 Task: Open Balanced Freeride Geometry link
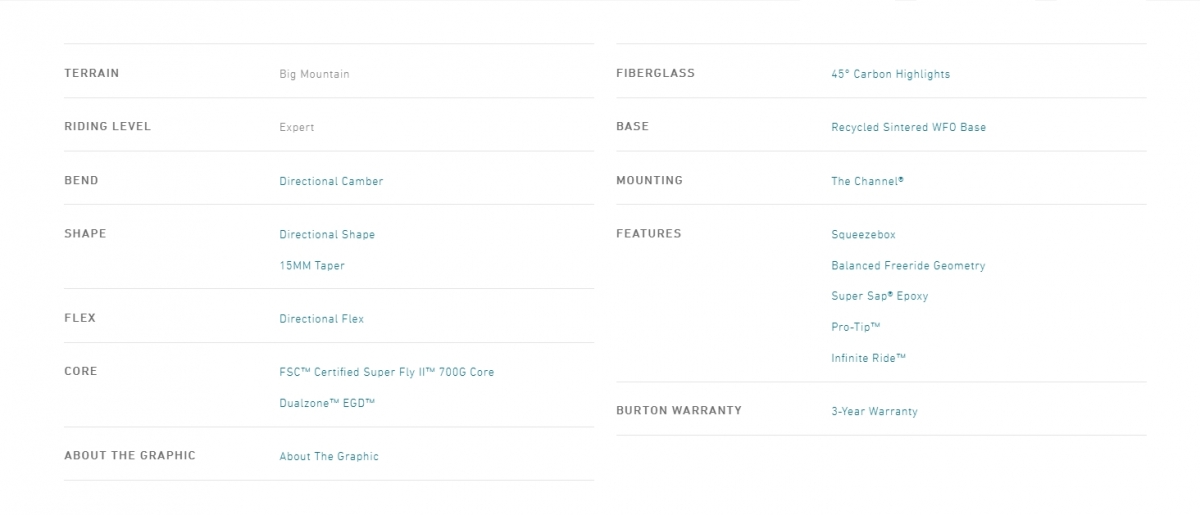(908, 265)
